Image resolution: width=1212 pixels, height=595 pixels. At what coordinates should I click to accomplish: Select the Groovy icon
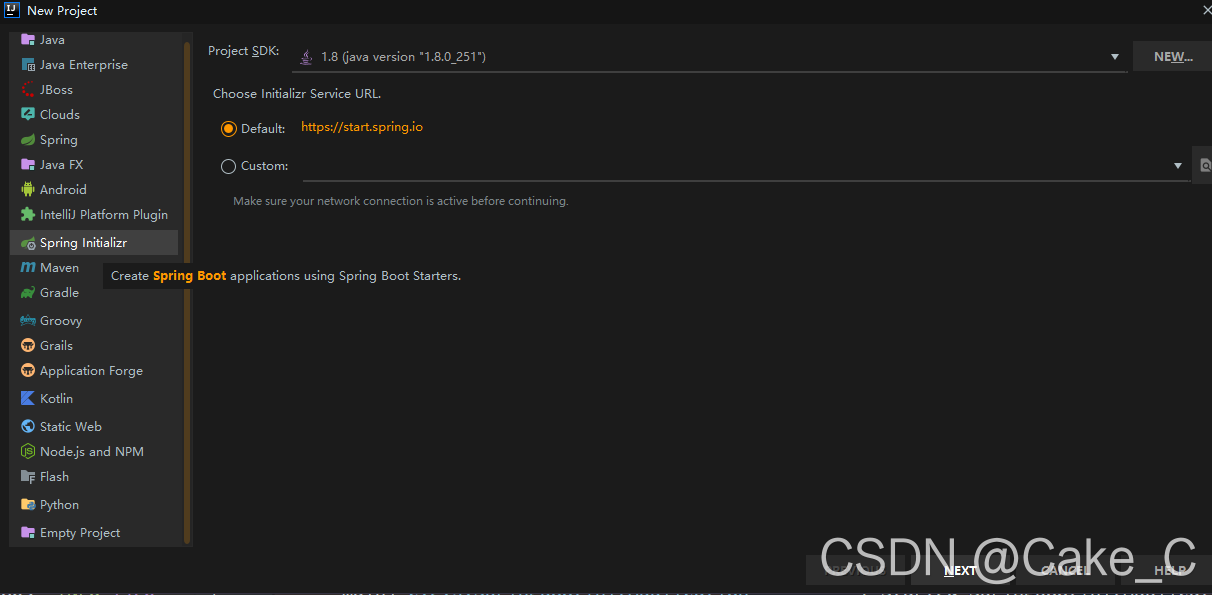pos(28,321)
